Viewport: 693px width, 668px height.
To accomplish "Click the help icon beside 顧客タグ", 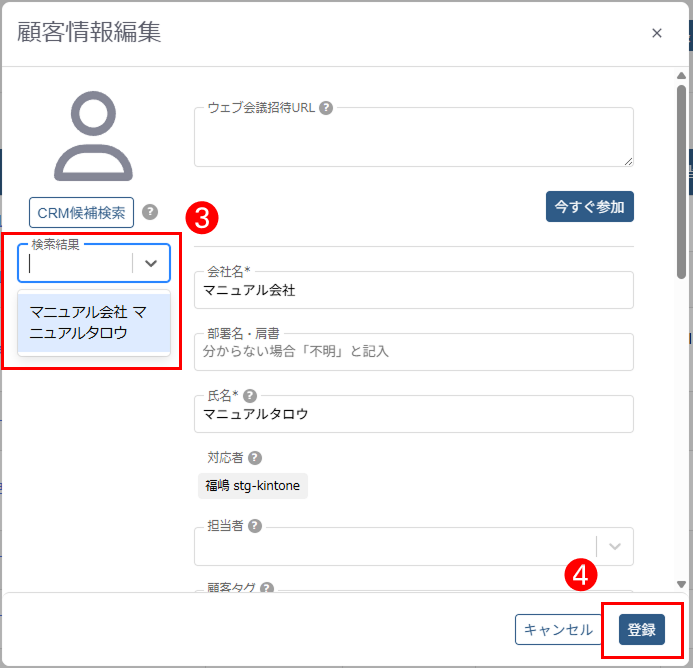I will (267, 589).
